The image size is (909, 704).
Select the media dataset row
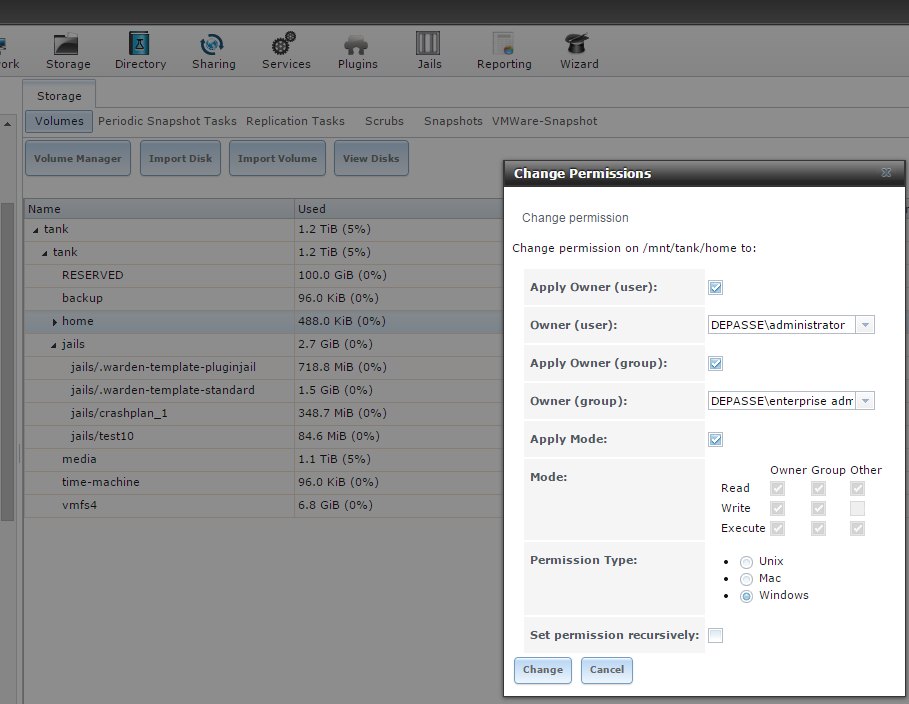(264, 459)
